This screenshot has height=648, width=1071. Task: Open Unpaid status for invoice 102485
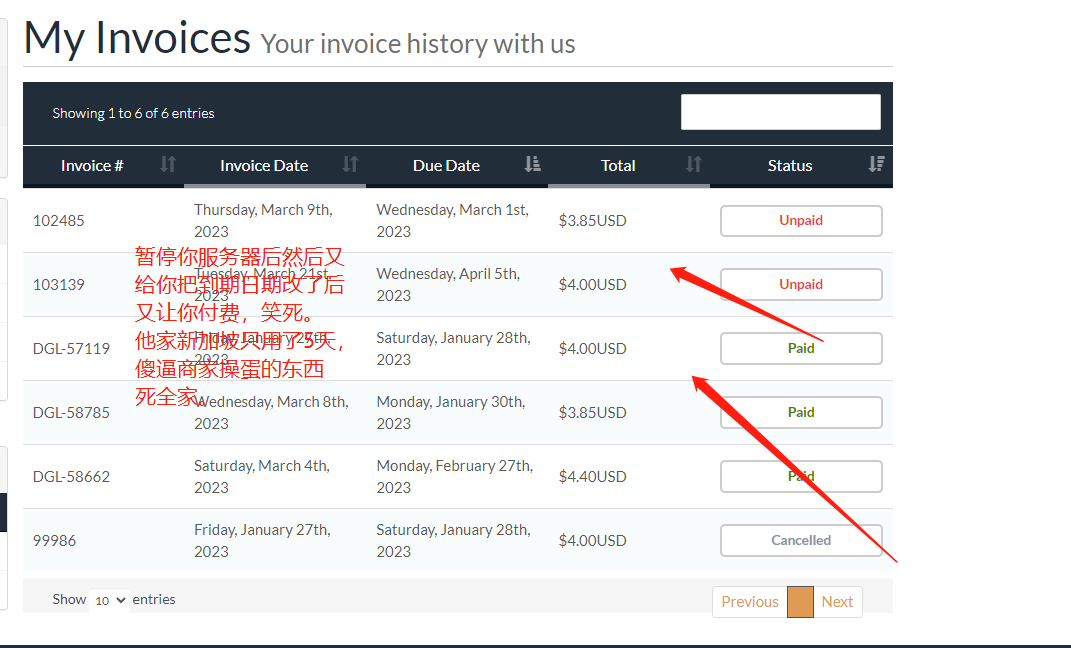(801, 221)
